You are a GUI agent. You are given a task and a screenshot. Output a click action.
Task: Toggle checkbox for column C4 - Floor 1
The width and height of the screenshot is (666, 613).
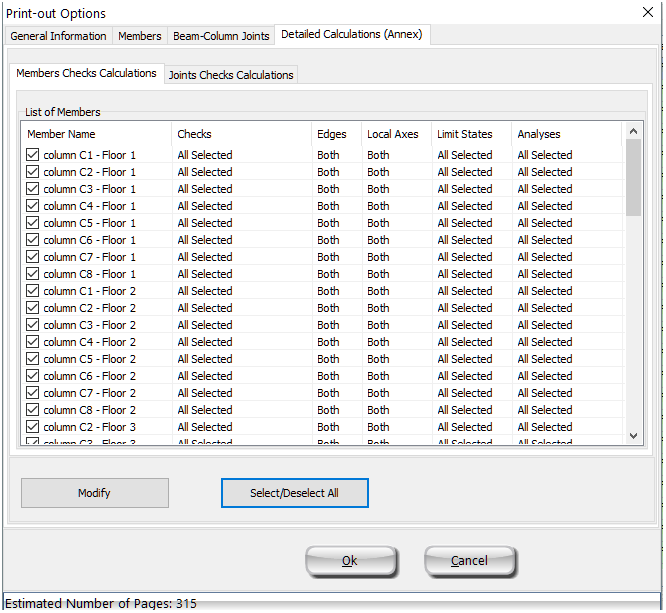point(33,206)
